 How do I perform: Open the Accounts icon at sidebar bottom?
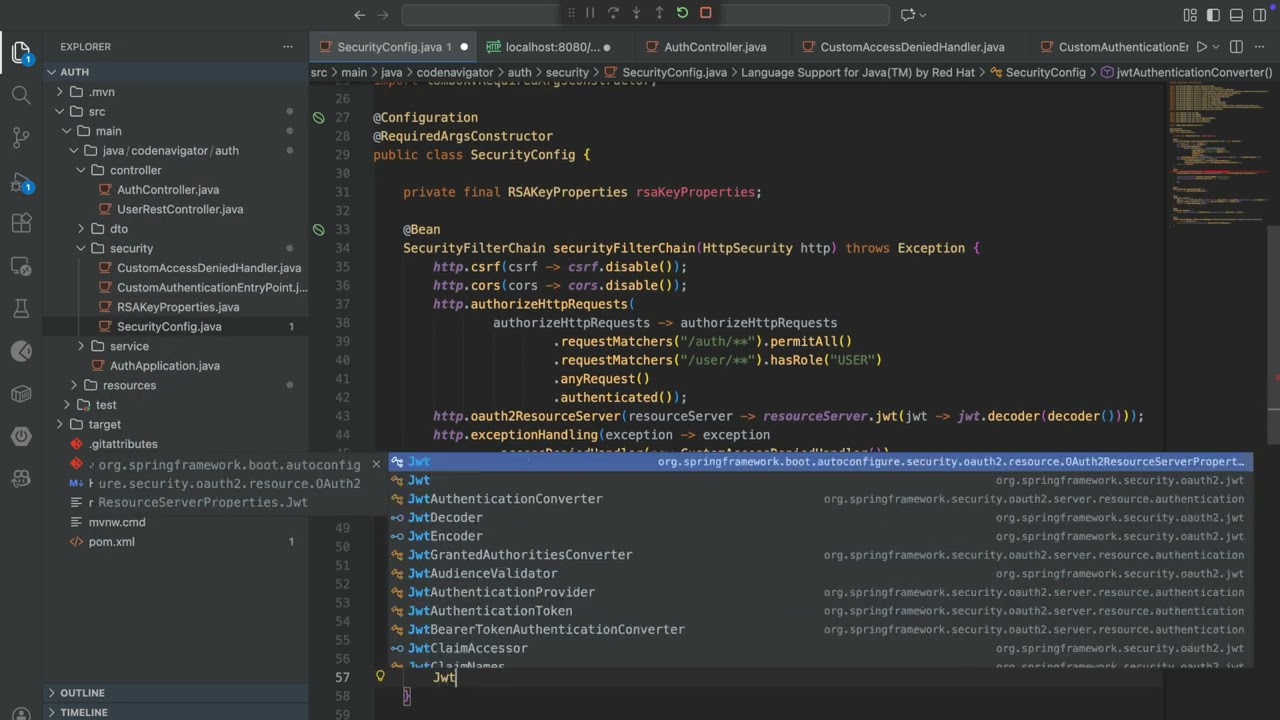(21, 714)
